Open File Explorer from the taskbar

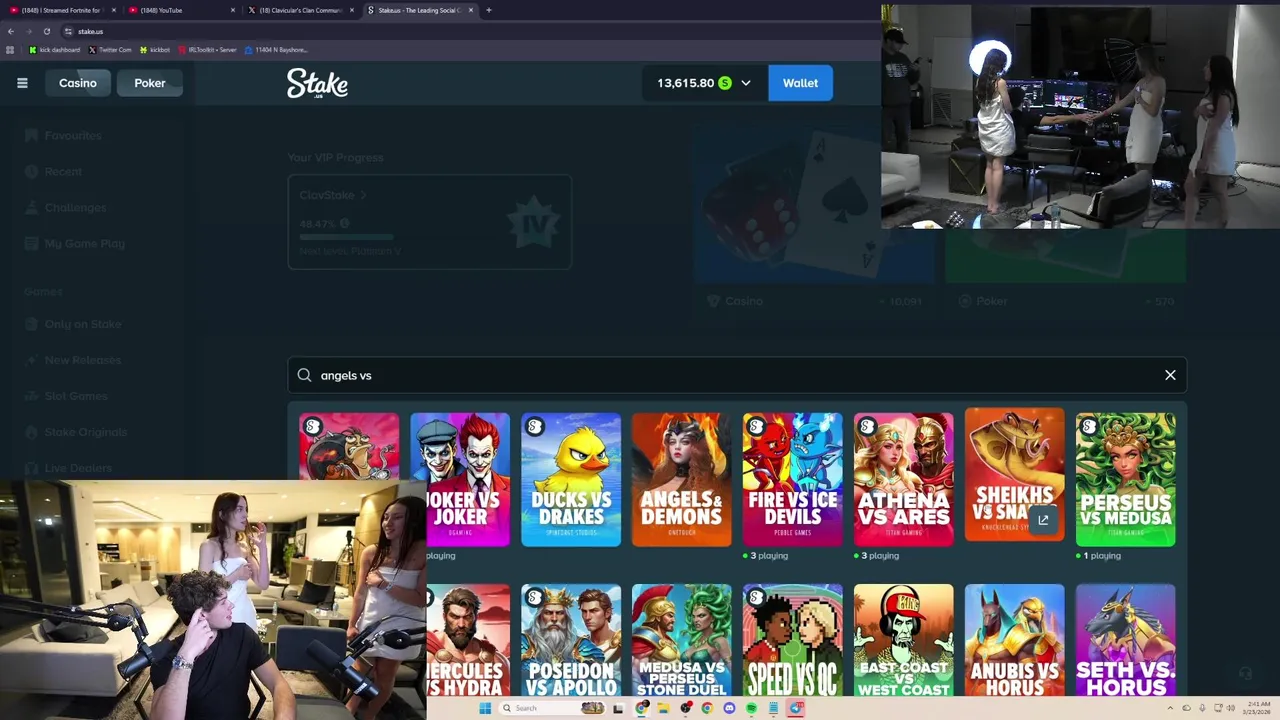click(x=663, y=708)
